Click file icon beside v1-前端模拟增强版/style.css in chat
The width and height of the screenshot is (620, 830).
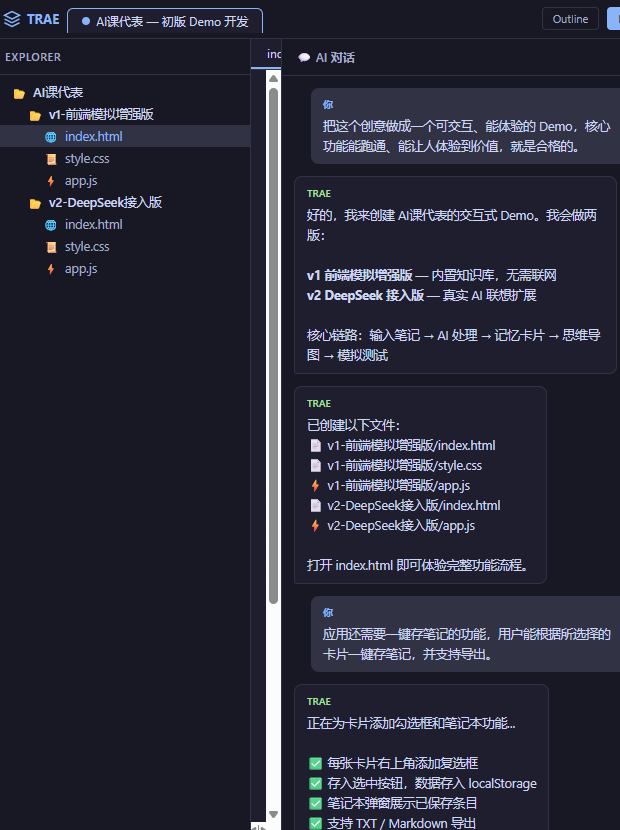click(316, 465)
